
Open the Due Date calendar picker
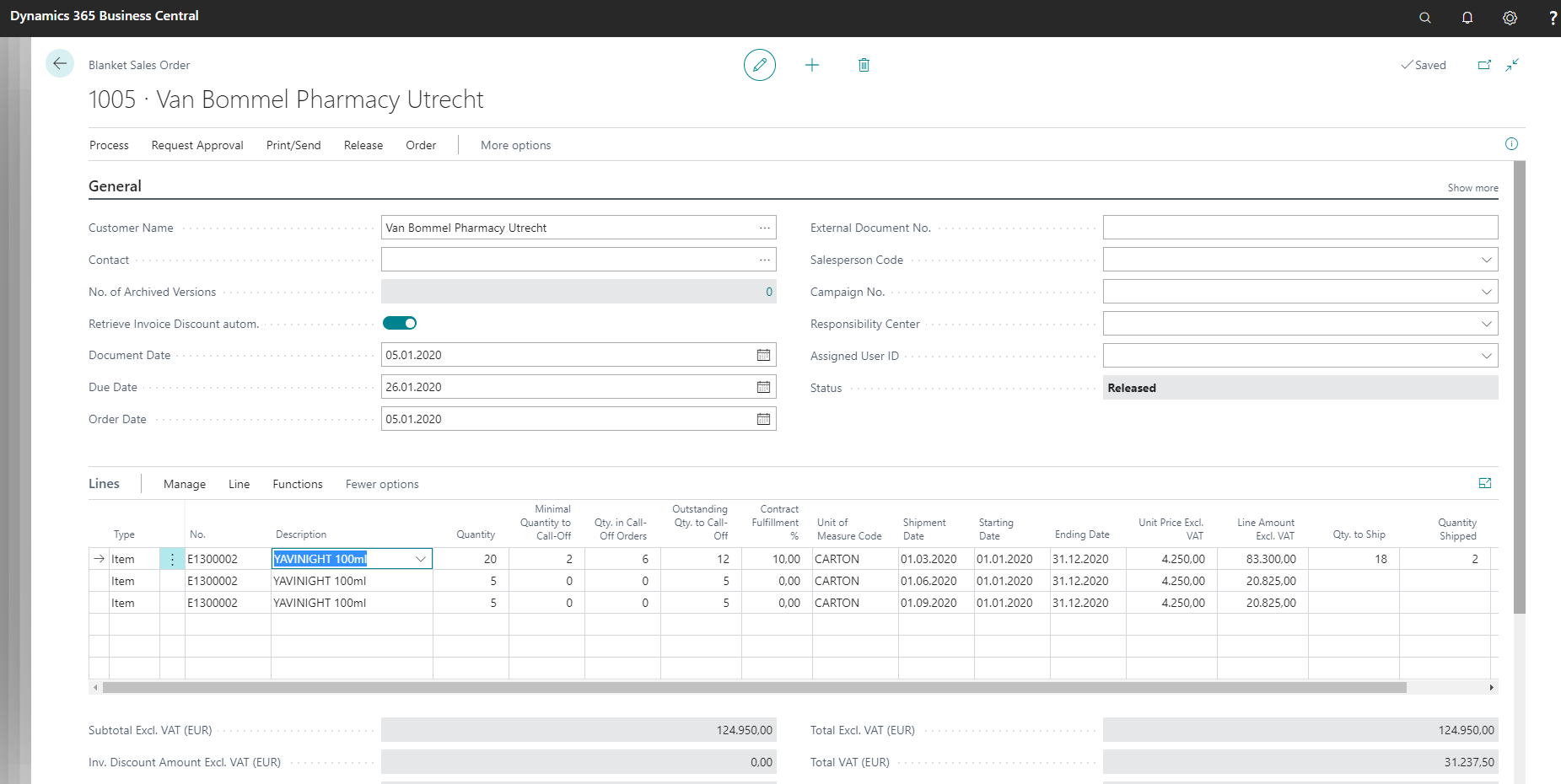tap(763, 387)
